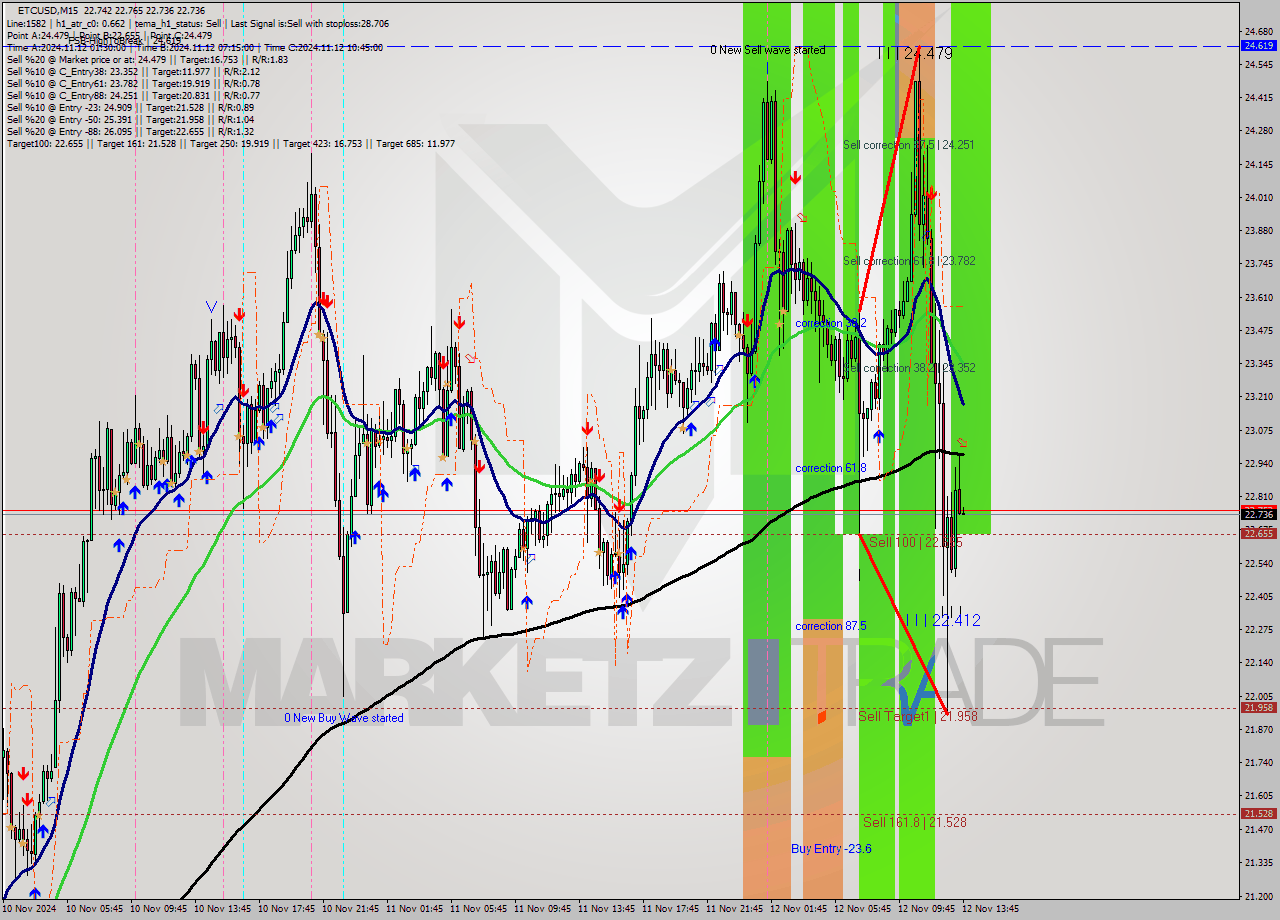Click 'Sell correction 61.8 | 23.782' label
Image resolution: width=1280 pixels, height=920 pixels.
pyautogui.click(x=909, y=261)
